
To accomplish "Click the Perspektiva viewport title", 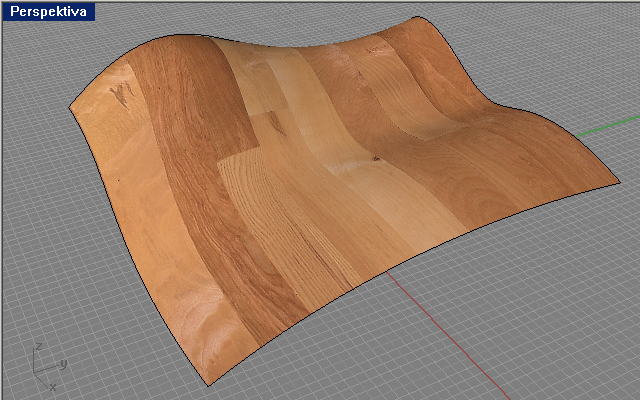I will 48,12.
